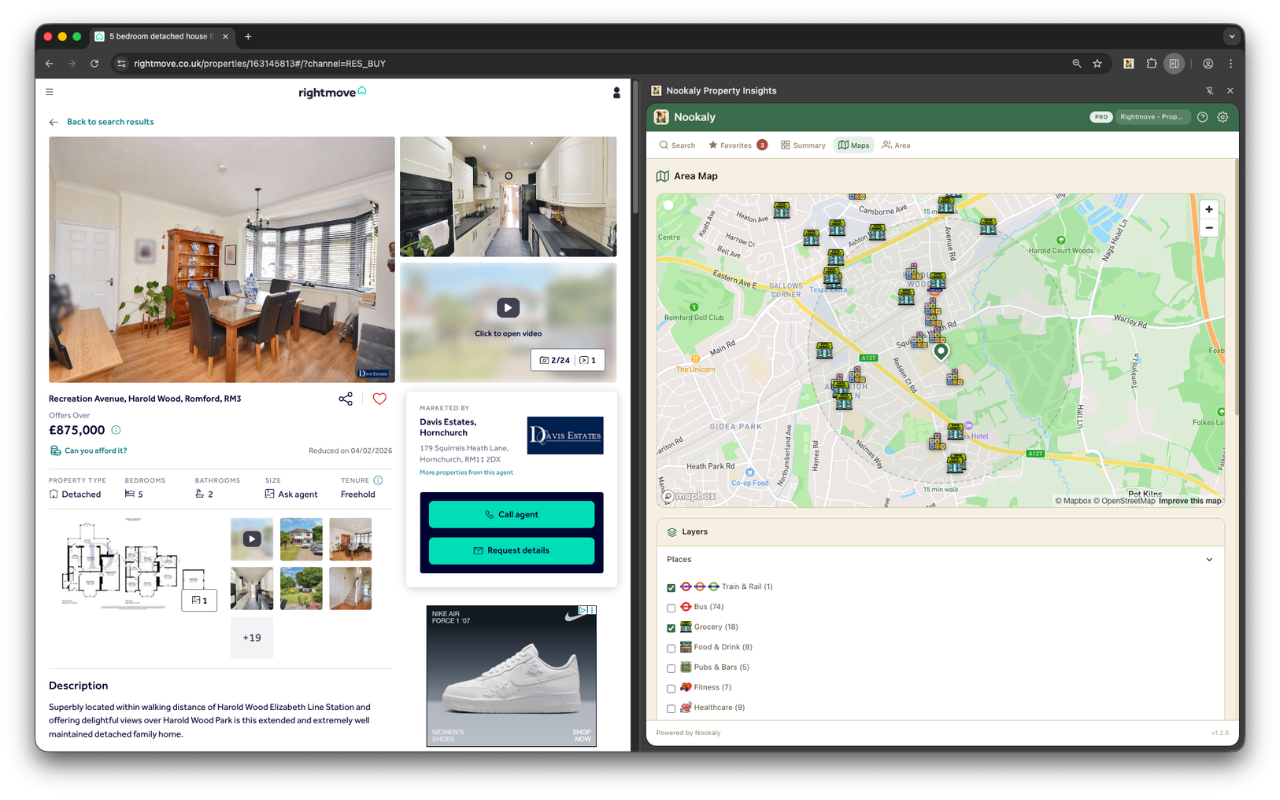Open the rightmove hamburger menu
The height and width of the screenshot is (800, 1280).
49,92
